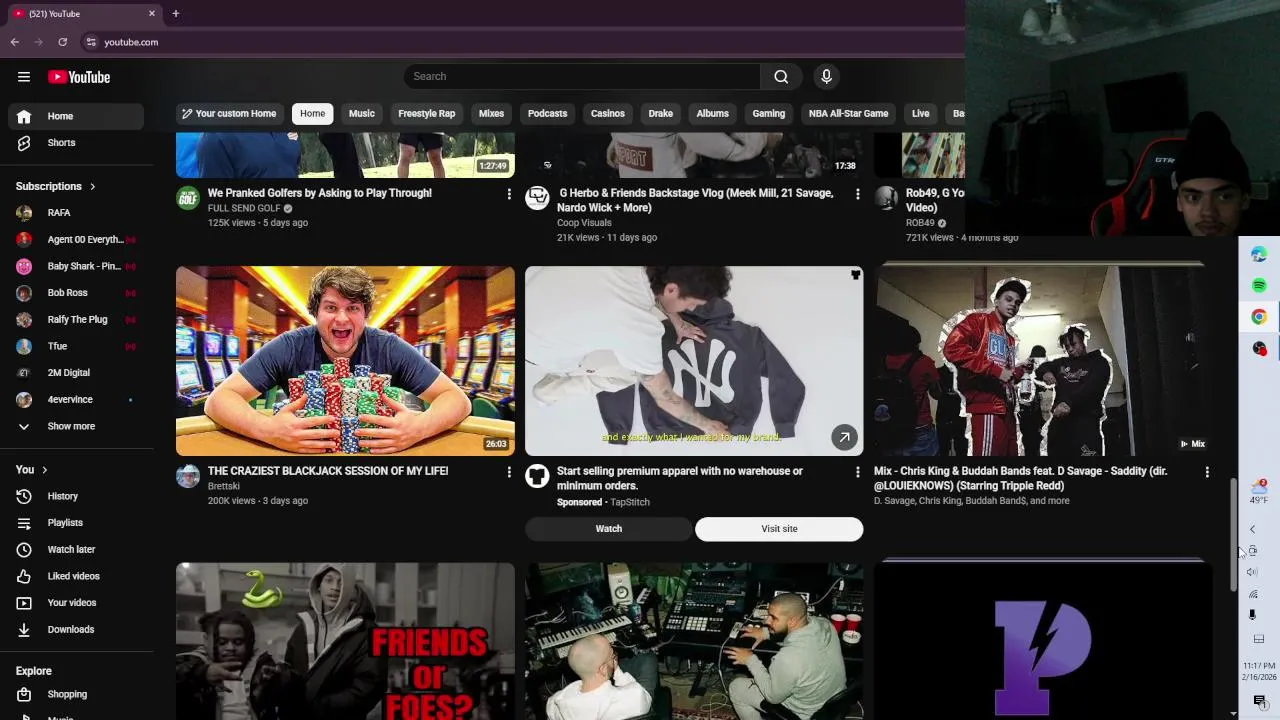
Task: Show hidden system tray icons chevron
Action: click(x=1252, y=530)
